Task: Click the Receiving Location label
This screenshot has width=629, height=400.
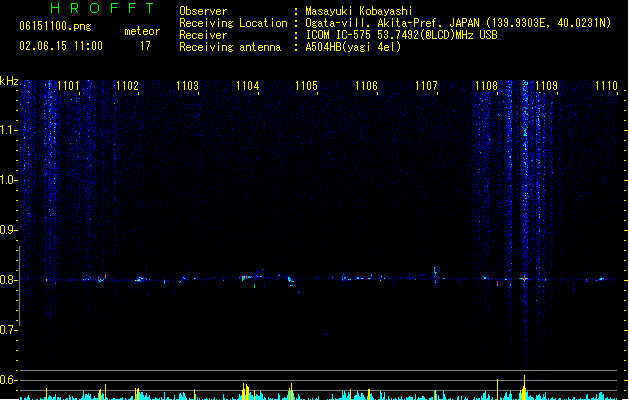Action: pos(233,23)
